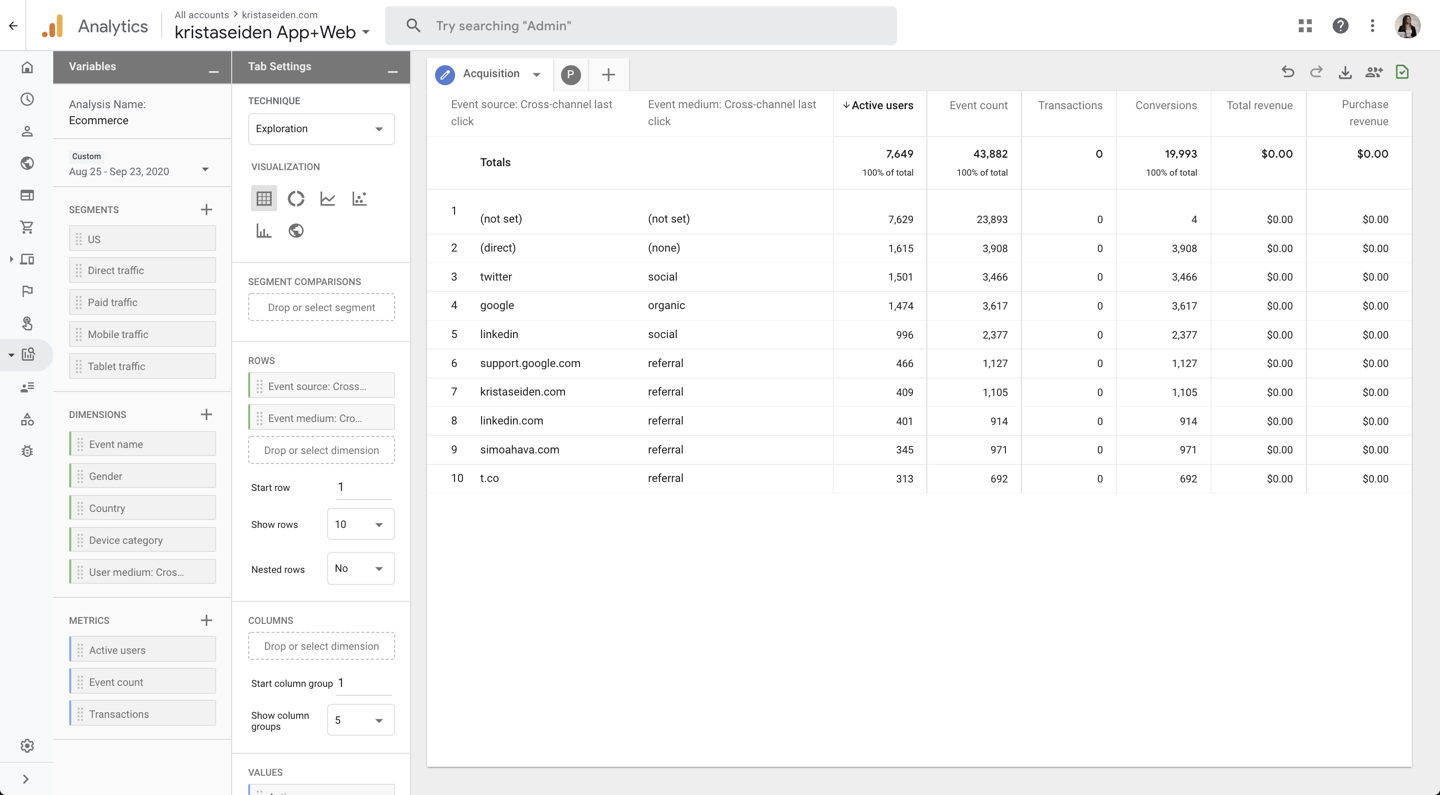Viewport: 1440px width, 795px height.
Task: Click the Columns drop or select dimension zone
Action: (321, 647)
